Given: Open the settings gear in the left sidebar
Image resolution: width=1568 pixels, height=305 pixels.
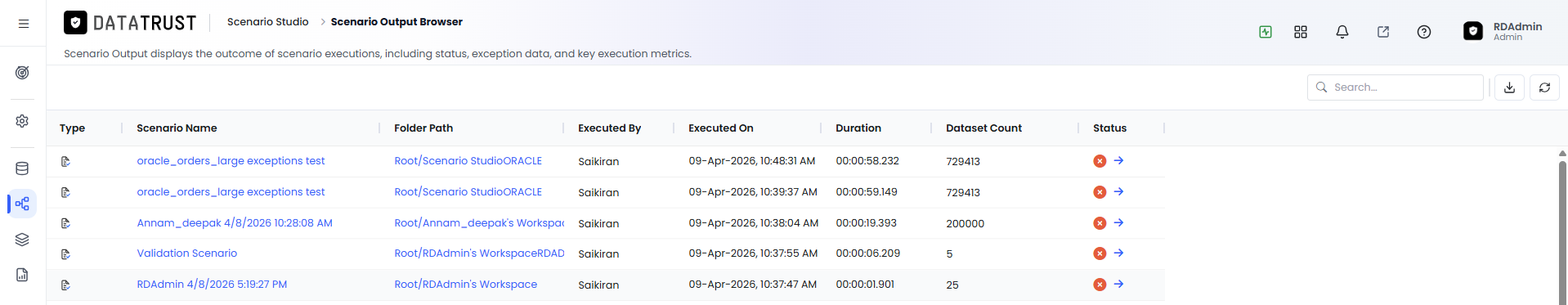Looking at the screenshot, I should point(22,121).
